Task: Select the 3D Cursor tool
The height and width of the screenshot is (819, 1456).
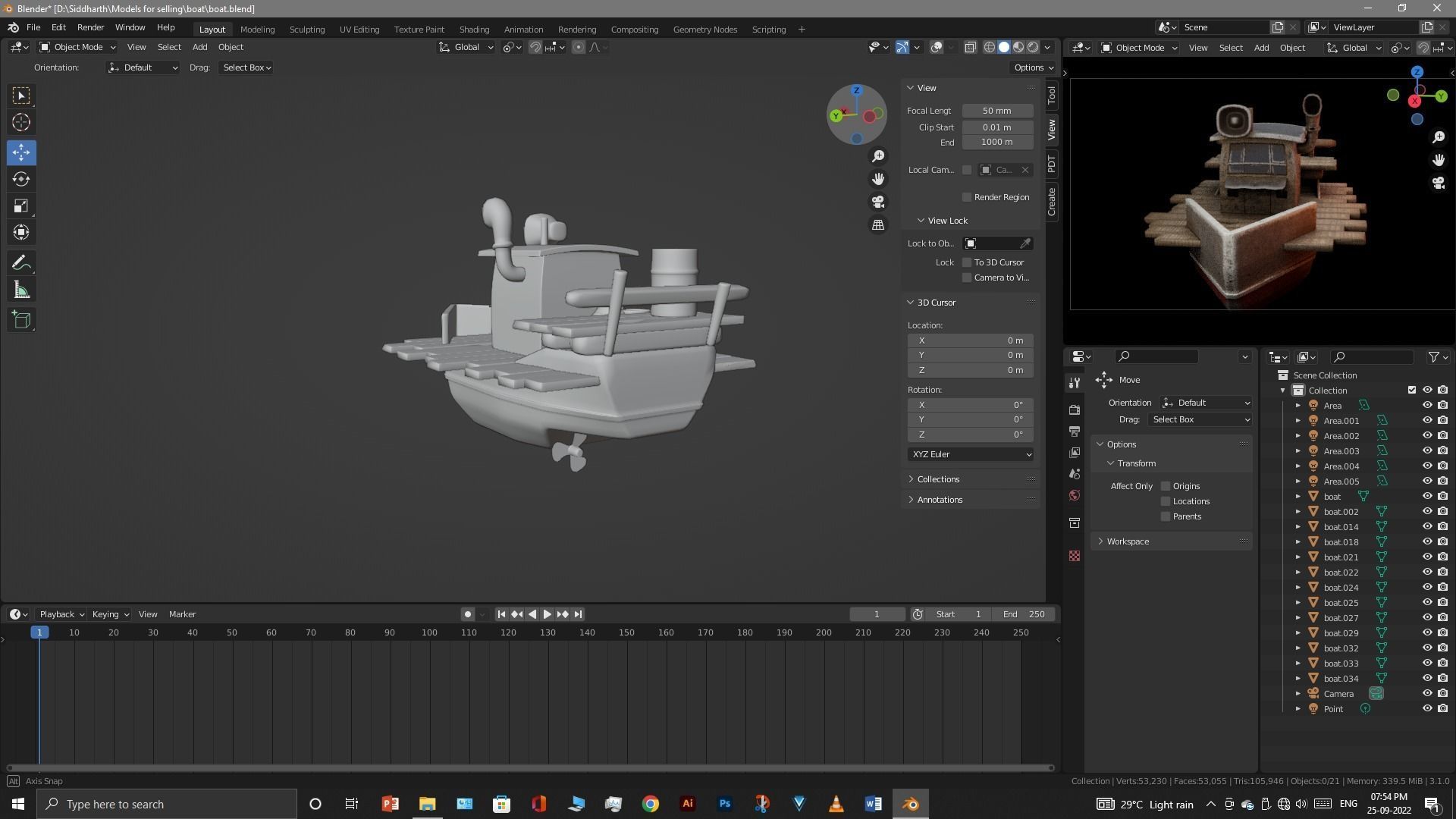Action: click(21, 122)
